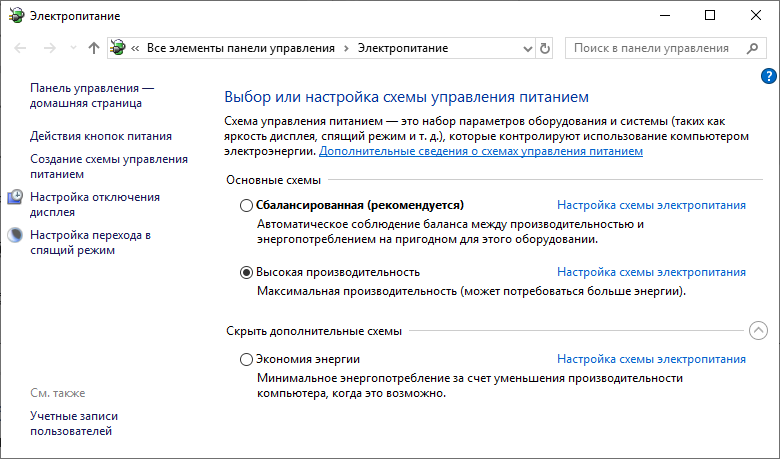Open the breadcrumb arrow after Все элементы
This screenshot has width=780, height=459.
pyautogui.click(x=346, y=48)
